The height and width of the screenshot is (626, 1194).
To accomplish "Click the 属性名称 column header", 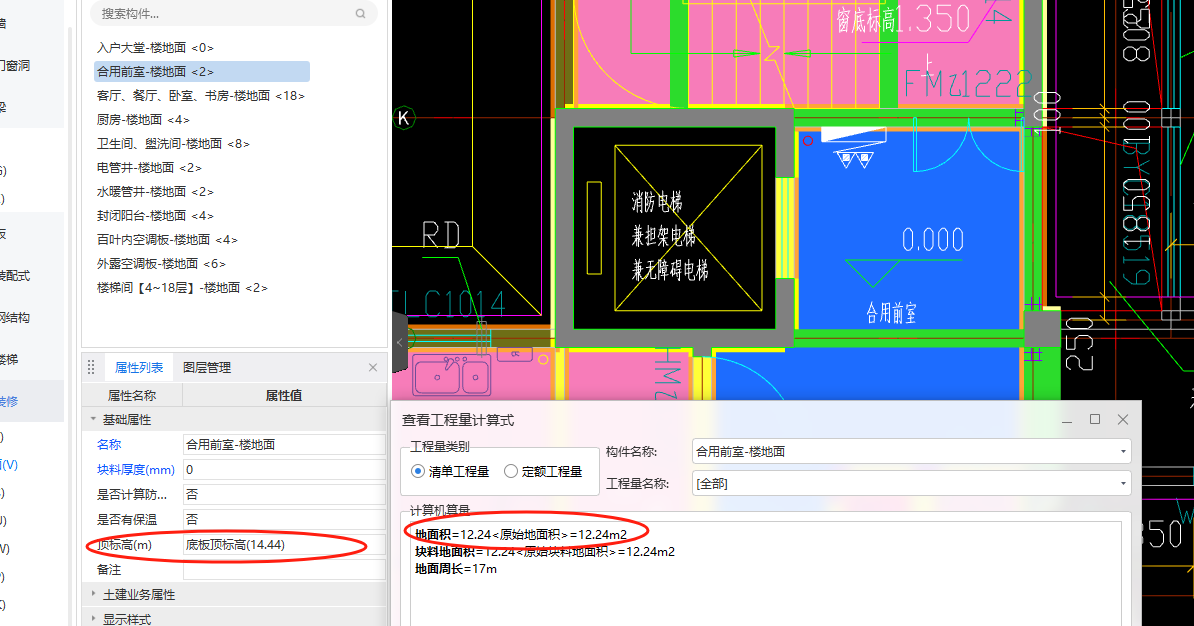I will pyautogui.click(x=132, y=395).
